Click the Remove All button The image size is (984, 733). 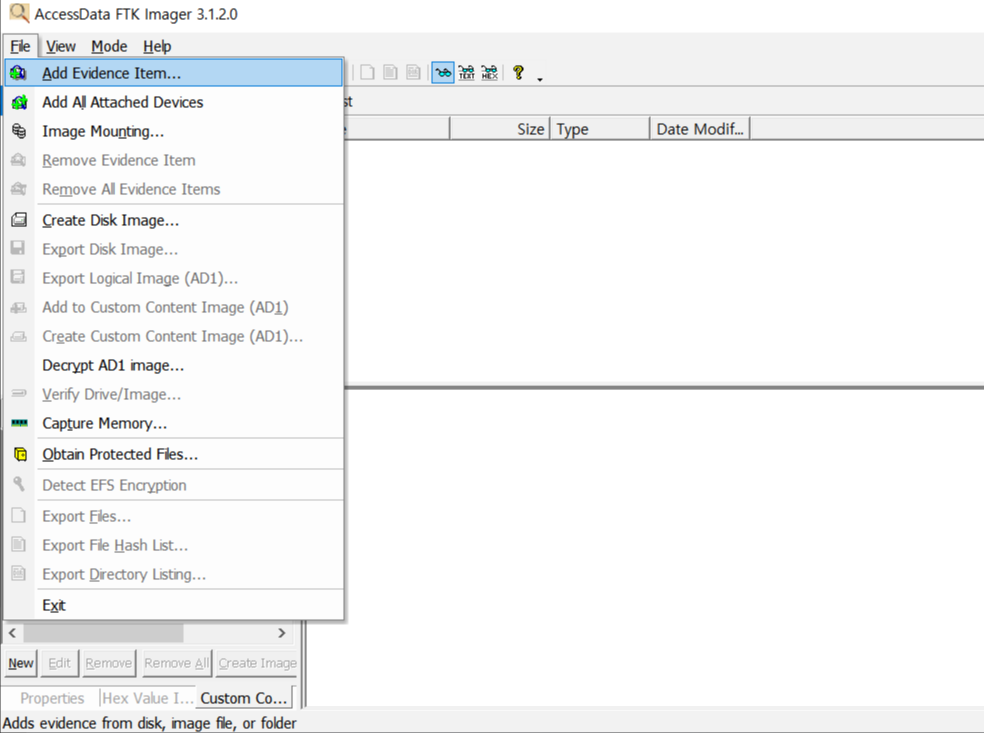coord(176,663)
